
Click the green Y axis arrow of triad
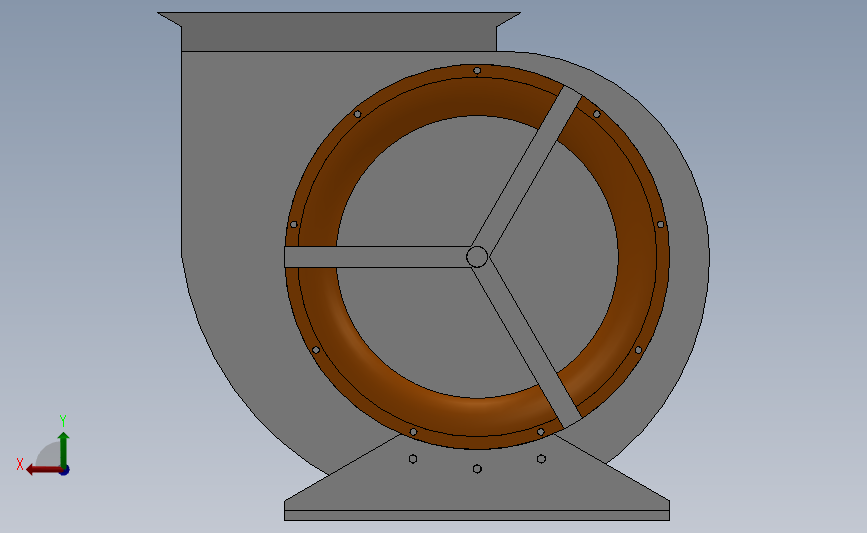[63, 449]
